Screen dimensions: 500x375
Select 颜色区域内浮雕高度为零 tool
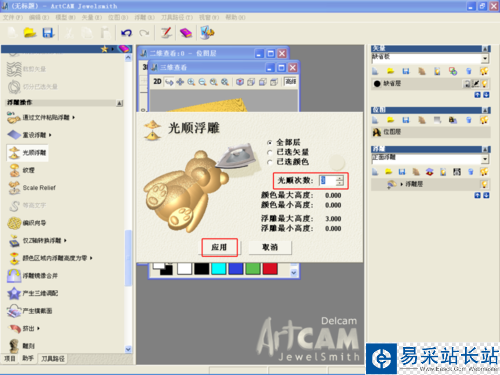pyautogui.click(x=50, y=258)
